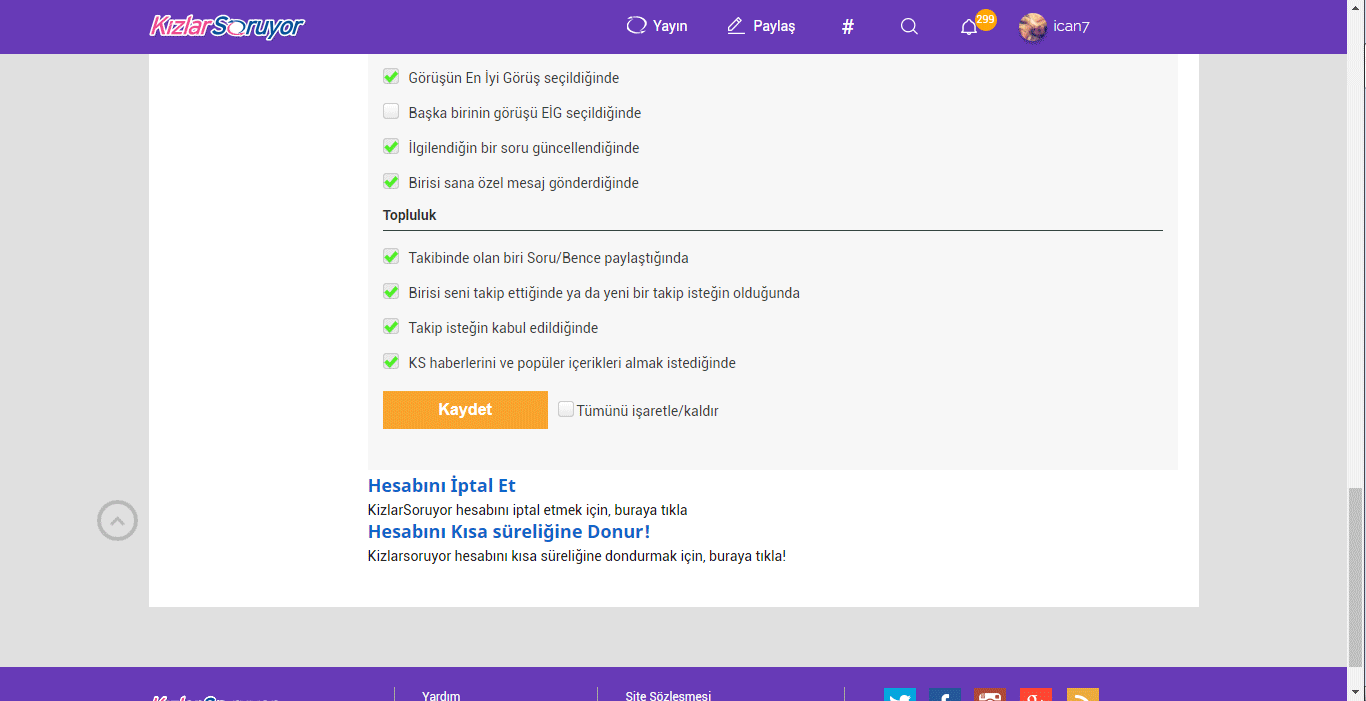The width and height of the screenshot is (1366, 701).
Task: Open the Yardım footer link
Action: pos(441,696)
